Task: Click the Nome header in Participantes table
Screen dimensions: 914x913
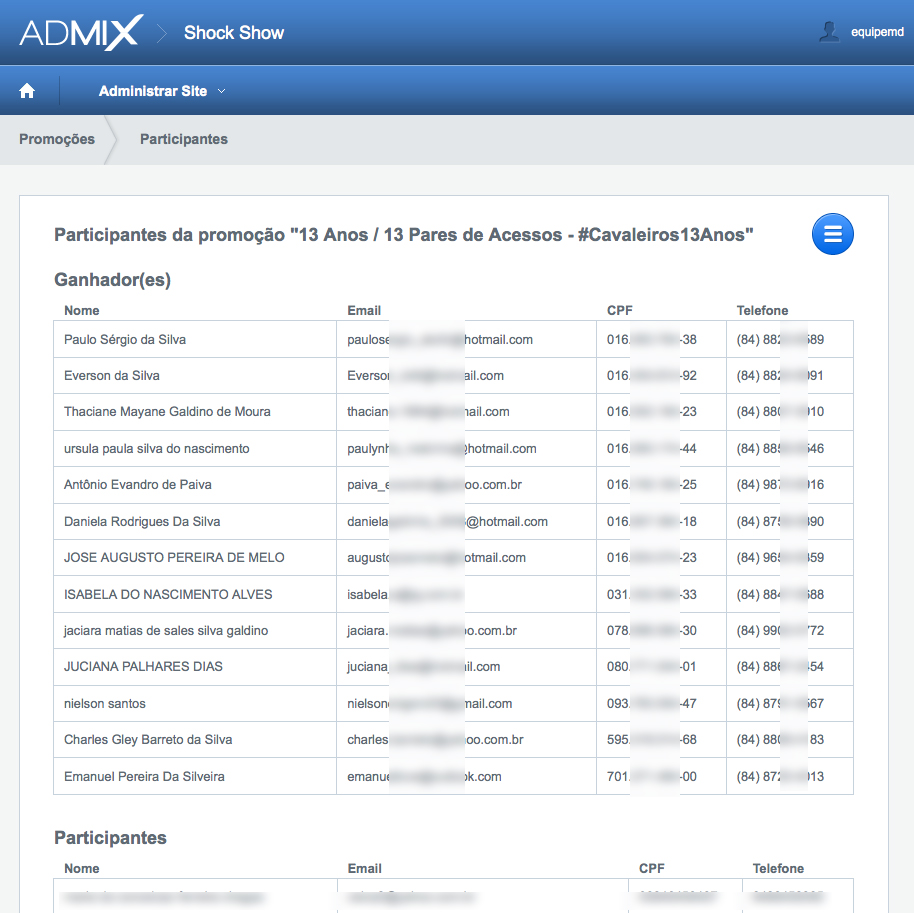Action: (82, 868)
